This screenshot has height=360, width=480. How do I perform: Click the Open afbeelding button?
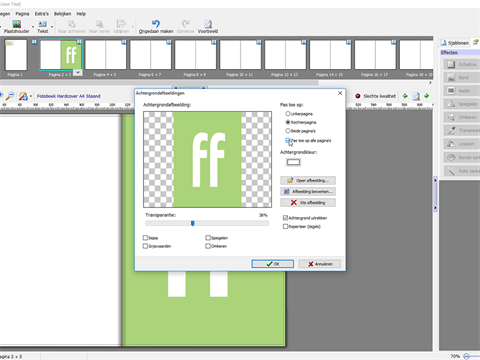click(308, 180)
